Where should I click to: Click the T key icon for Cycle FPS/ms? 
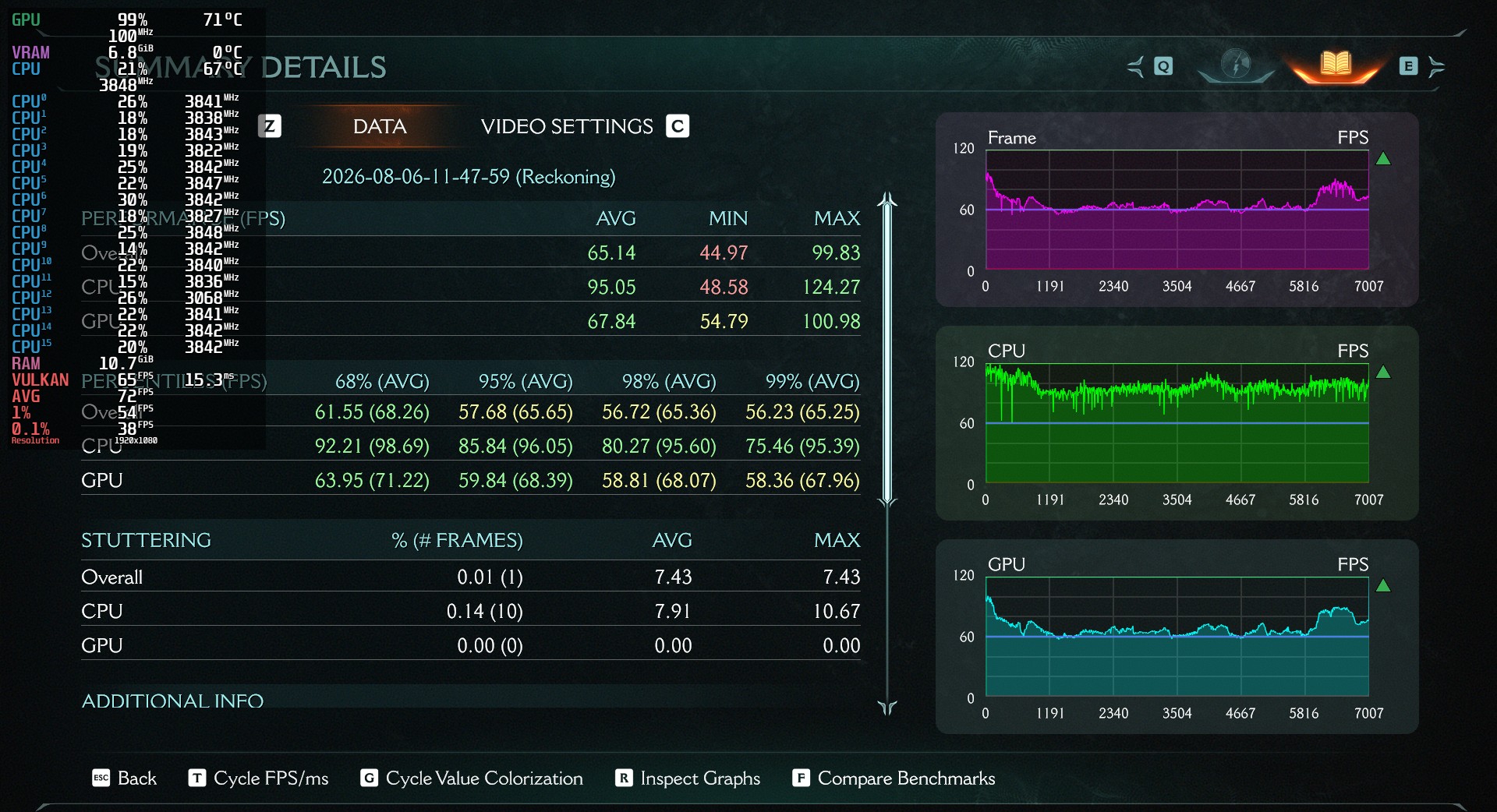[197, 778]
